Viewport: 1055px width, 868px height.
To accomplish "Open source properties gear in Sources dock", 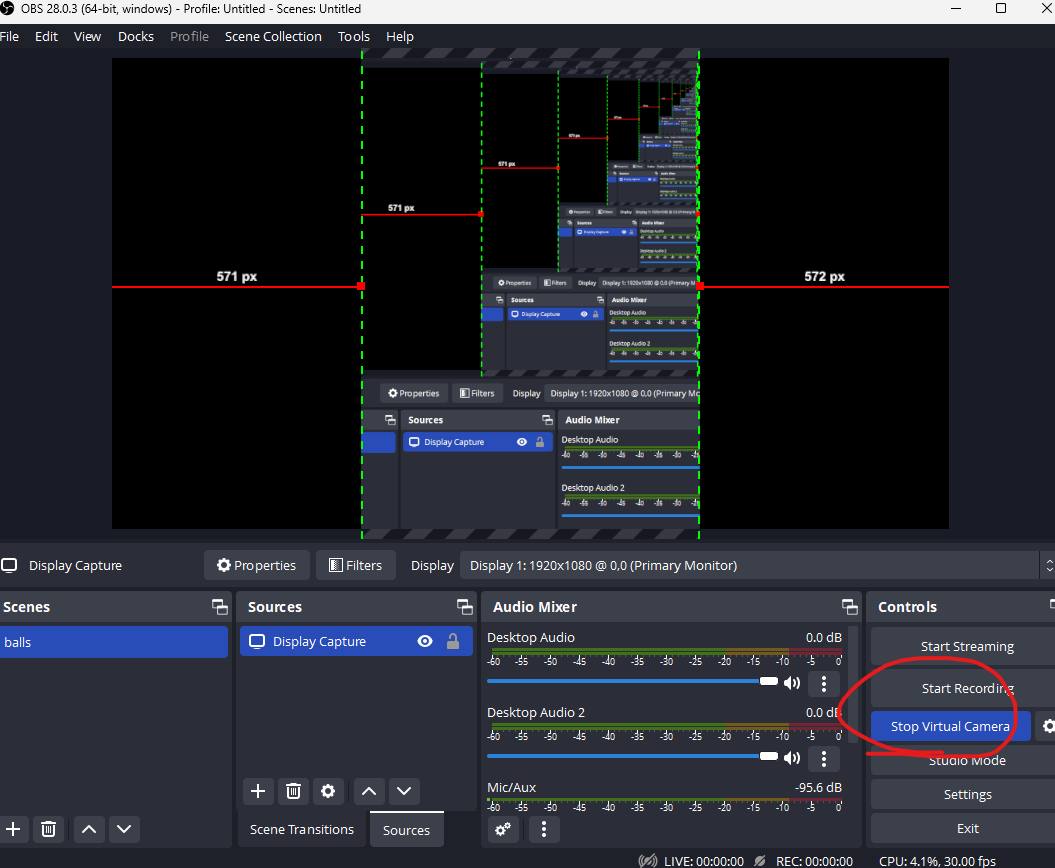I will (x=328, y=791).
